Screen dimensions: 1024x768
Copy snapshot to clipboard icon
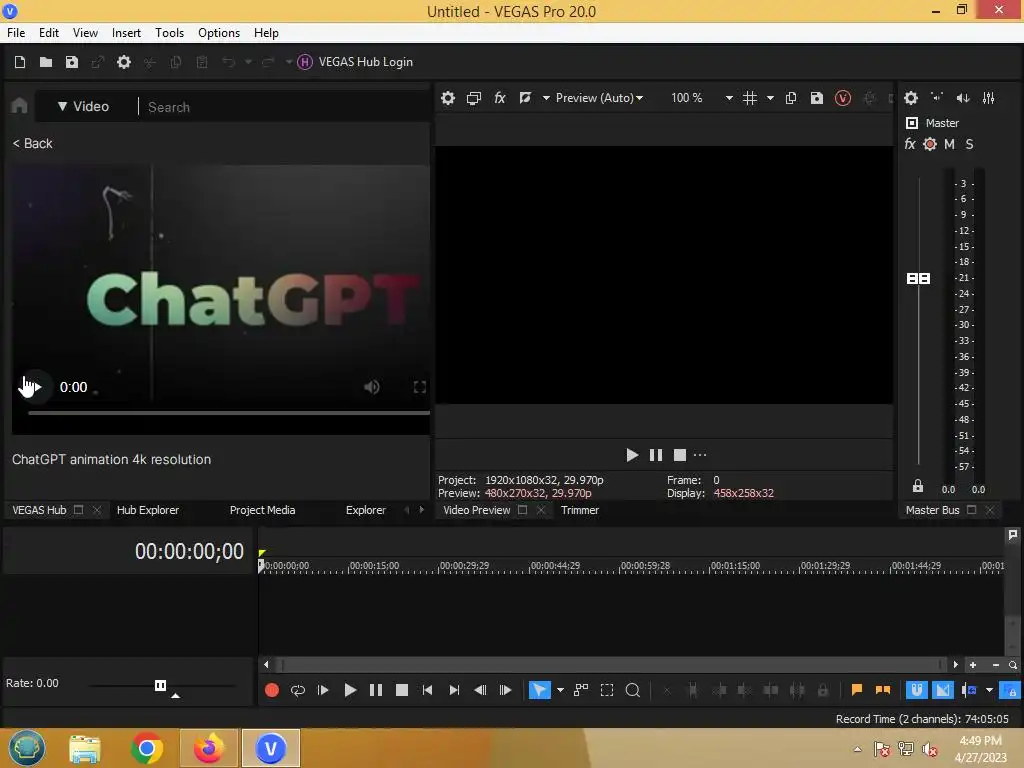tap(791, 98)
